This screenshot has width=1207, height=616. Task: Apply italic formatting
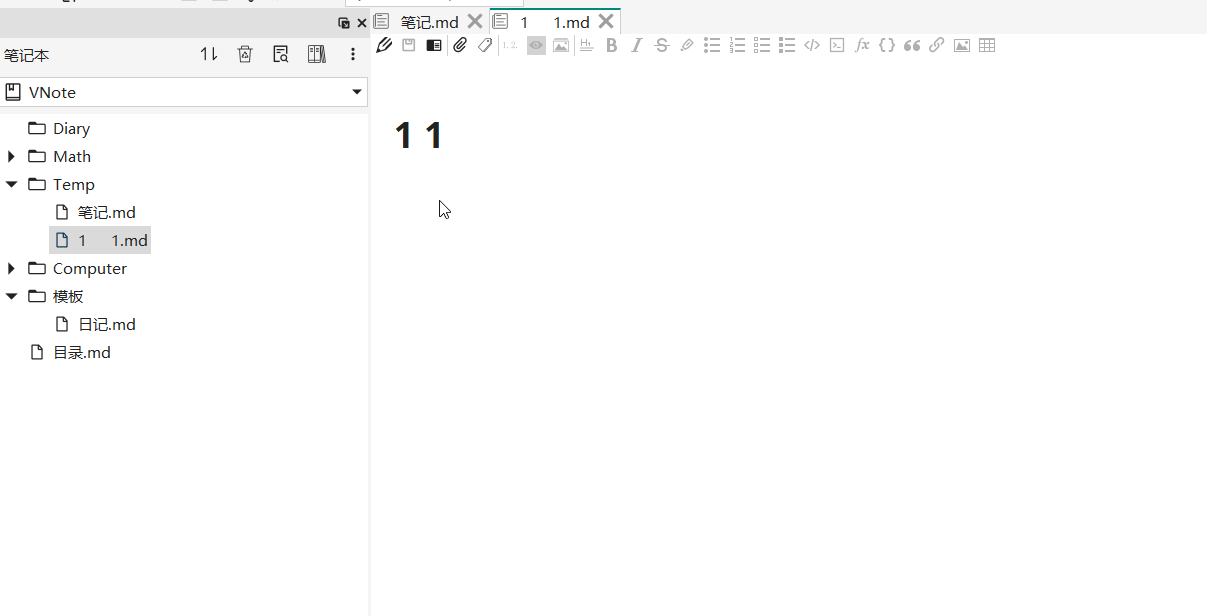coord(636,45)
